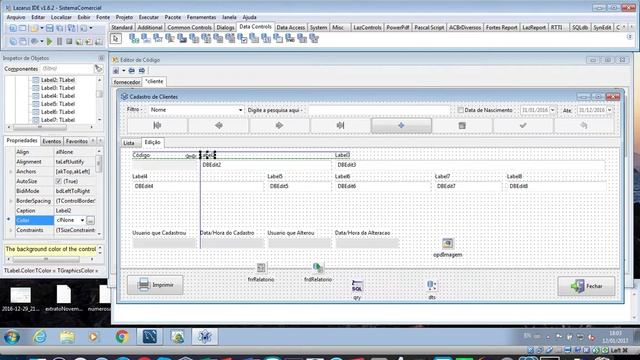Open the file explorer folder on the taskbar
Screen dimensions: 640x360
pyautogui.click(x=67, y=337)
